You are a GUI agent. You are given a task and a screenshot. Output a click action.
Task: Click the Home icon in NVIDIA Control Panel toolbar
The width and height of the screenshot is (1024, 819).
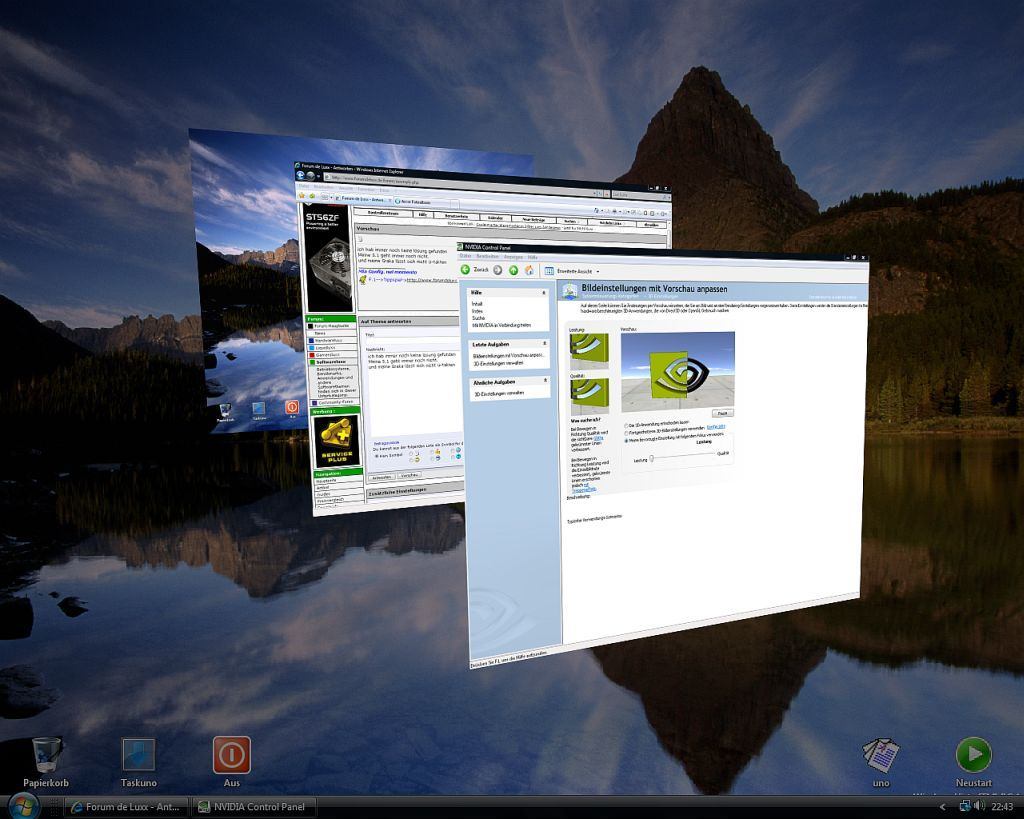530,270
